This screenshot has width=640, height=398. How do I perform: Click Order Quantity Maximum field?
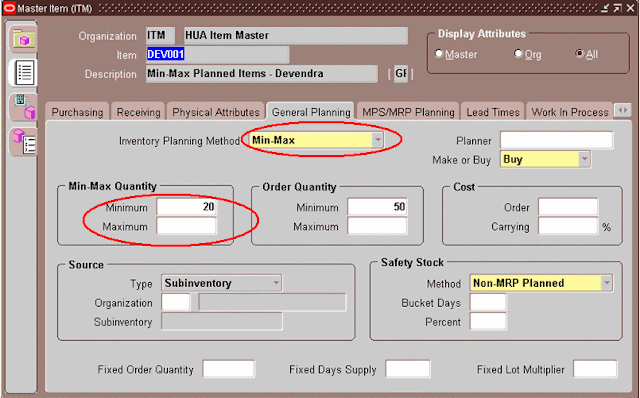[x=377, y=226]
